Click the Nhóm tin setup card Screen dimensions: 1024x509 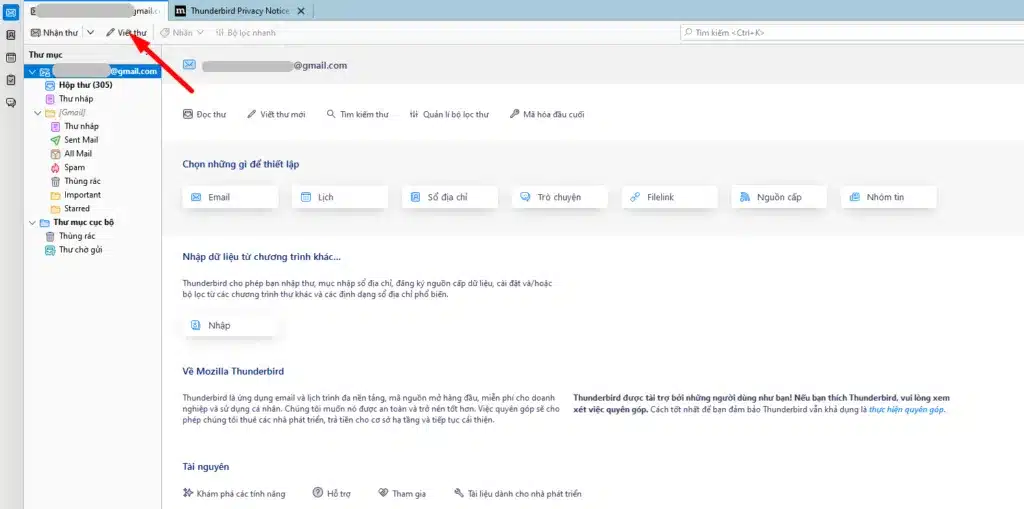(x=889, y=197)
